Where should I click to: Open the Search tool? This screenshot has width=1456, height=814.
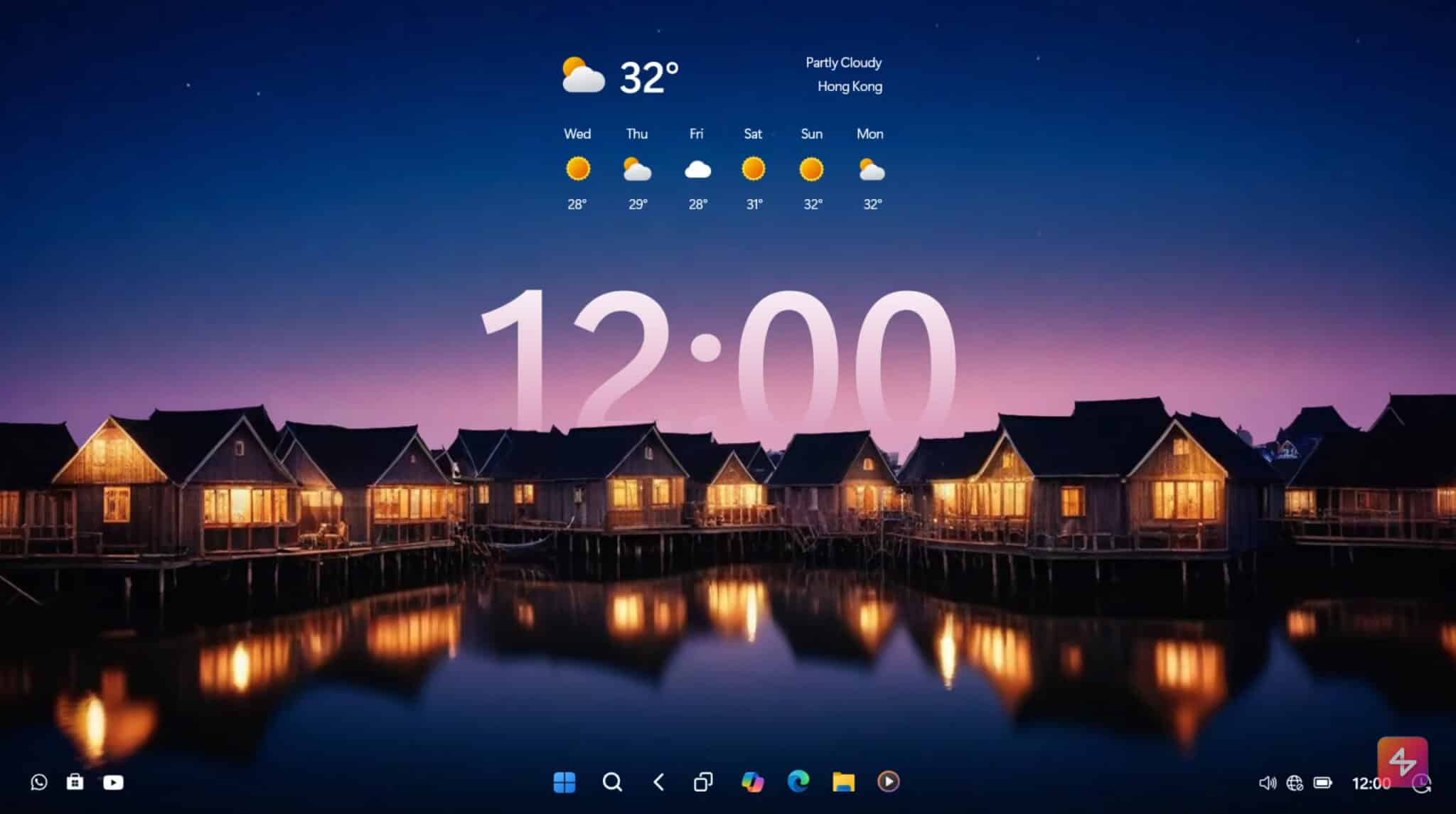(x=611, y=782)
